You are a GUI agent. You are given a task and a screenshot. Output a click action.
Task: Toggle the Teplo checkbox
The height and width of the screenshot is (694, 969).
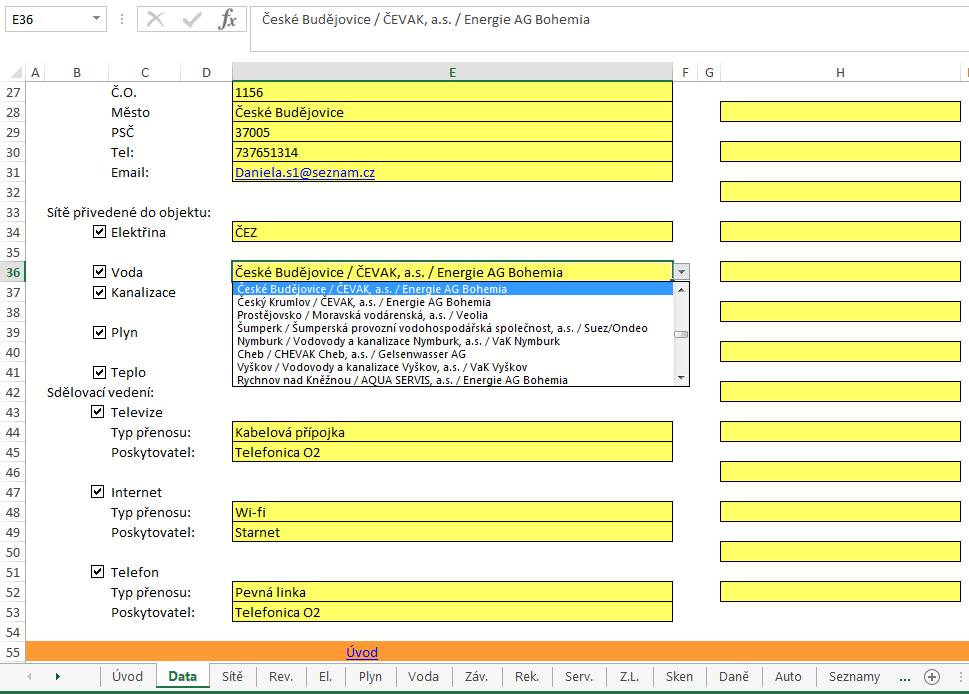point(99,372)
